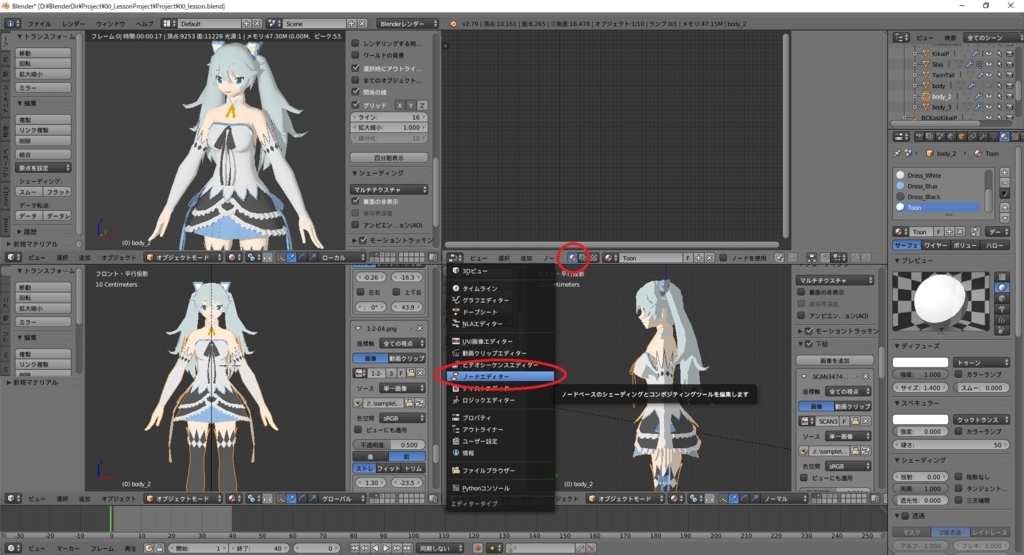Click the pin icon in properties context row
This screenshot has height=555, width=1024.
[897, 153]
